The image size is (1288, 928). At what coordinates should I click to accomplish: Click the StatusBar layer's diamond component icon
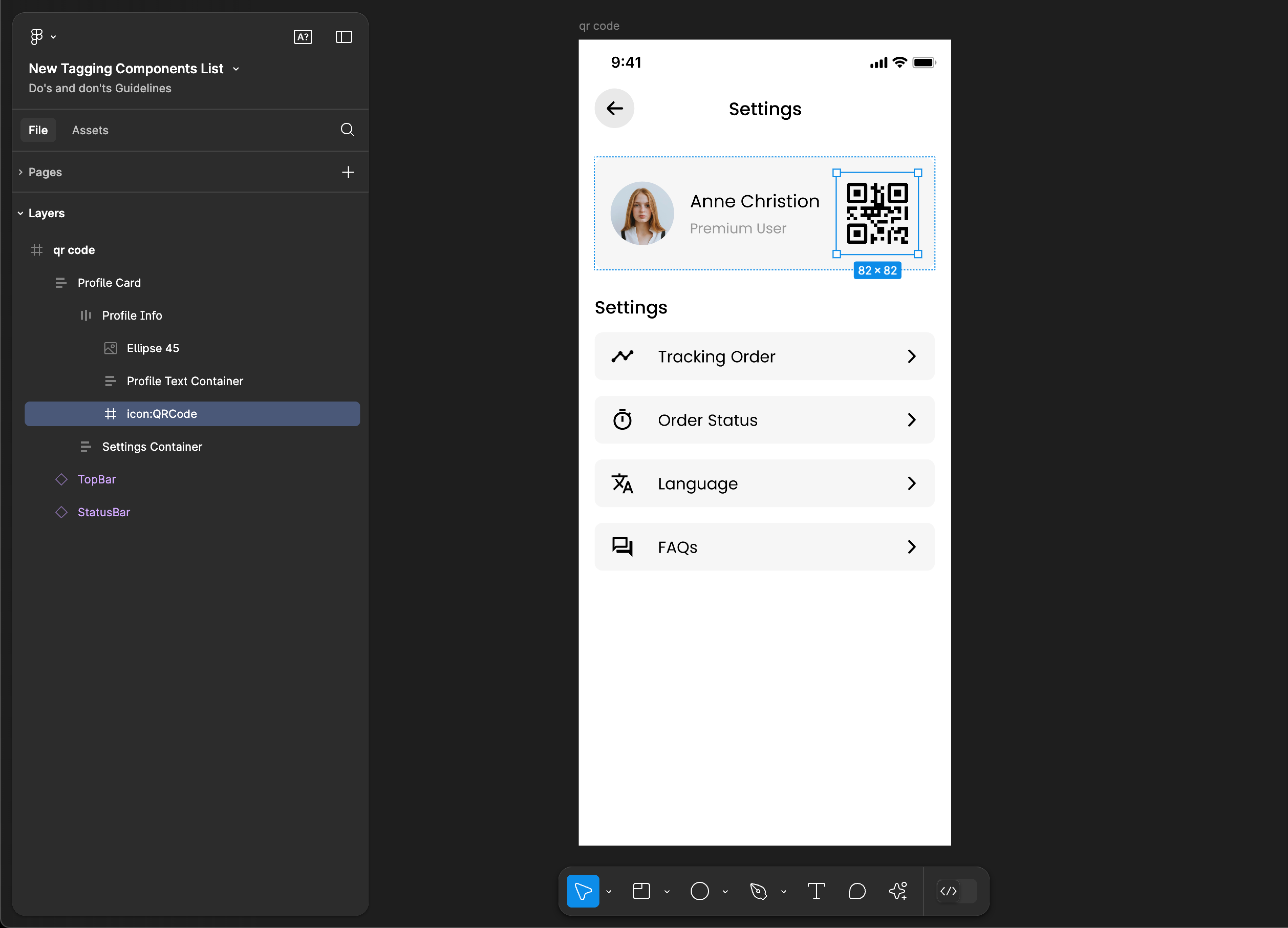coord(61,512)
